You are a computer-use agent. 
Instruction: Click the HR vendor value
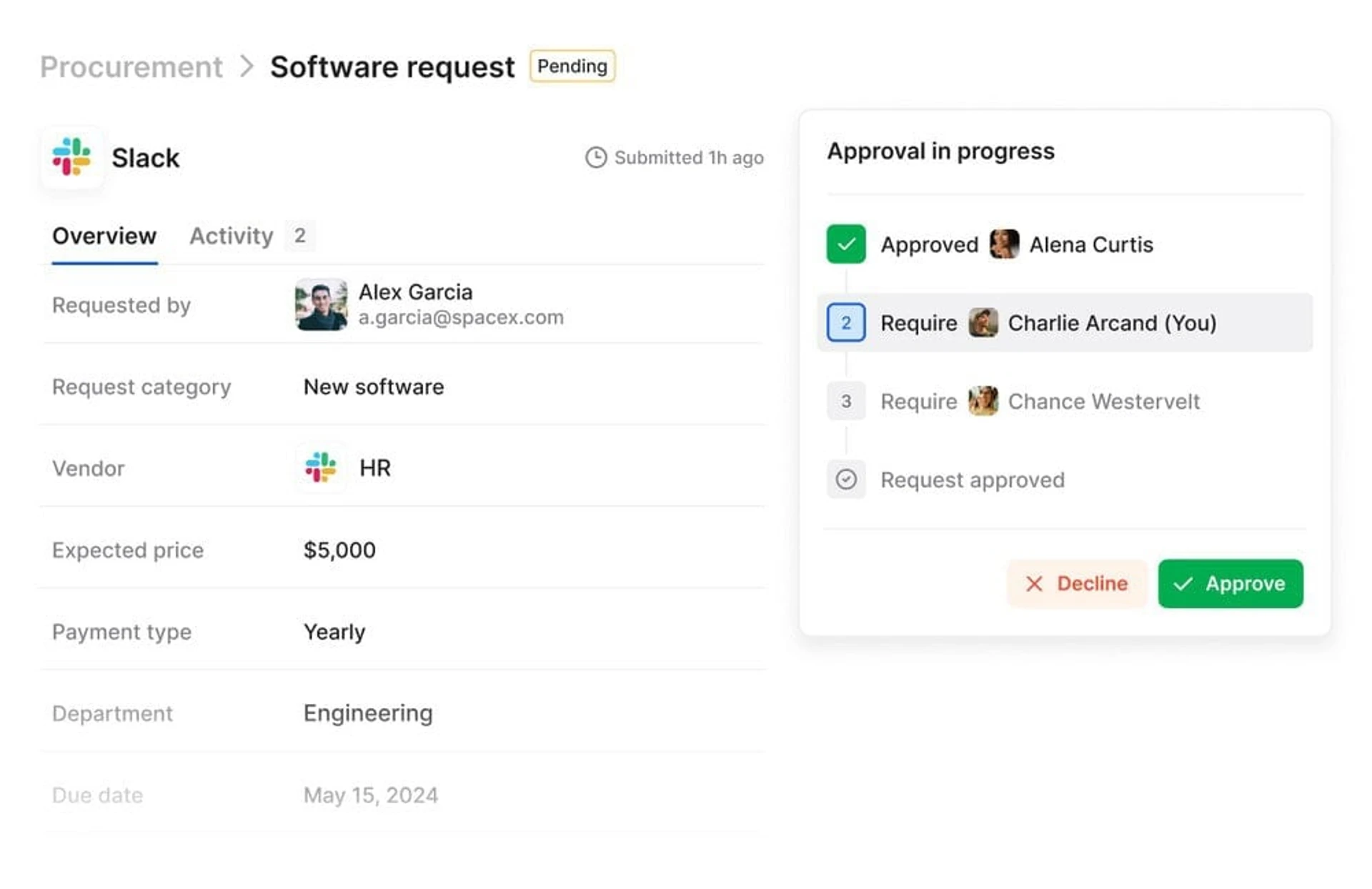[375, 468]
